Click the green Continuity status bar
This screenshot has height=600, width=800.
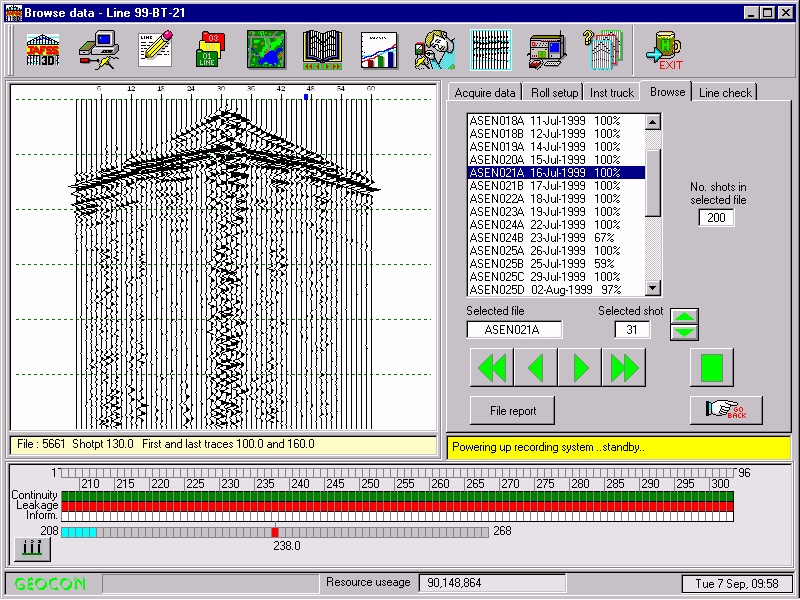(x=397, y=496)
